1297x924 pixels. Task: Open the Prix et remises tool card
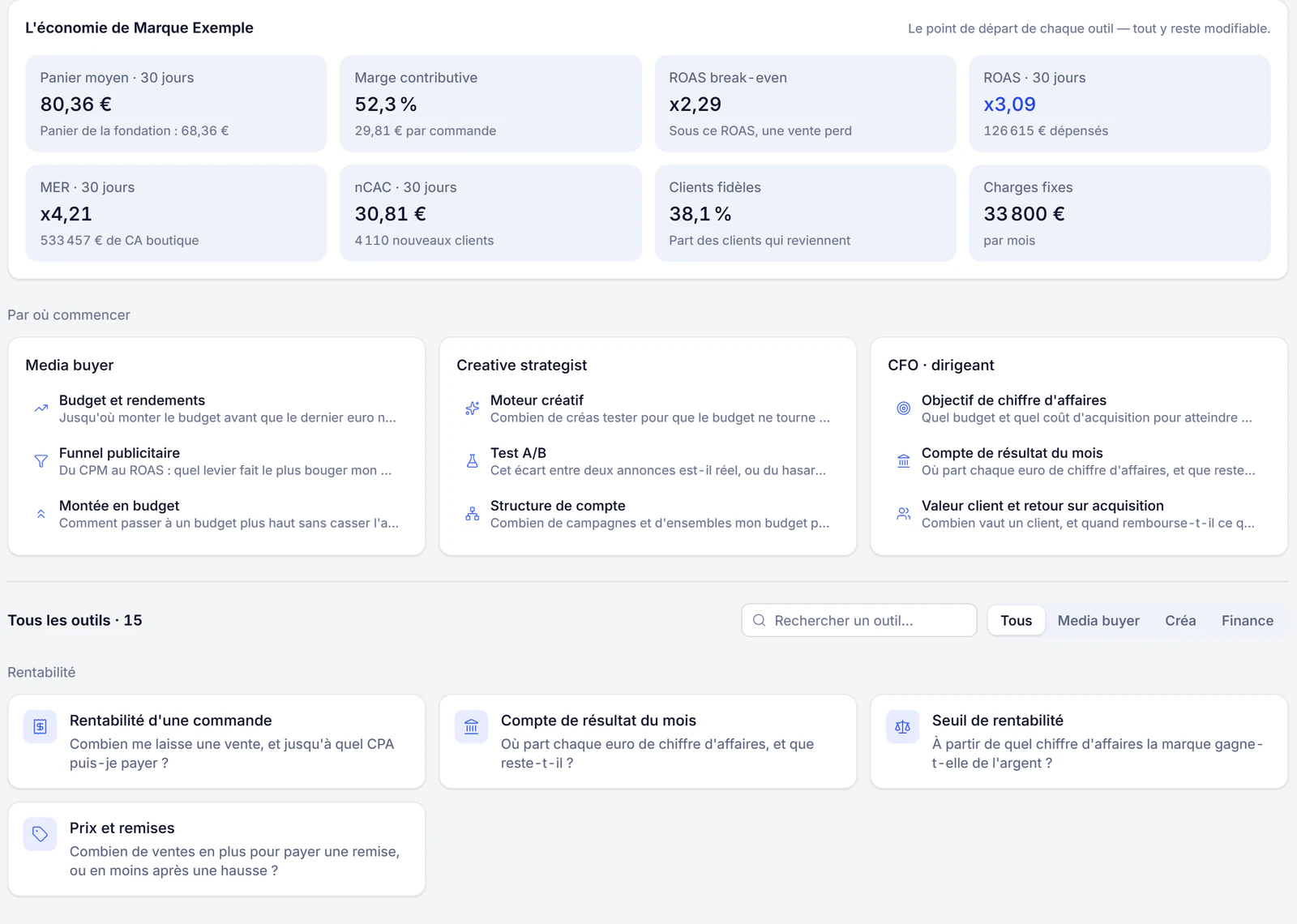coord(216,849)
